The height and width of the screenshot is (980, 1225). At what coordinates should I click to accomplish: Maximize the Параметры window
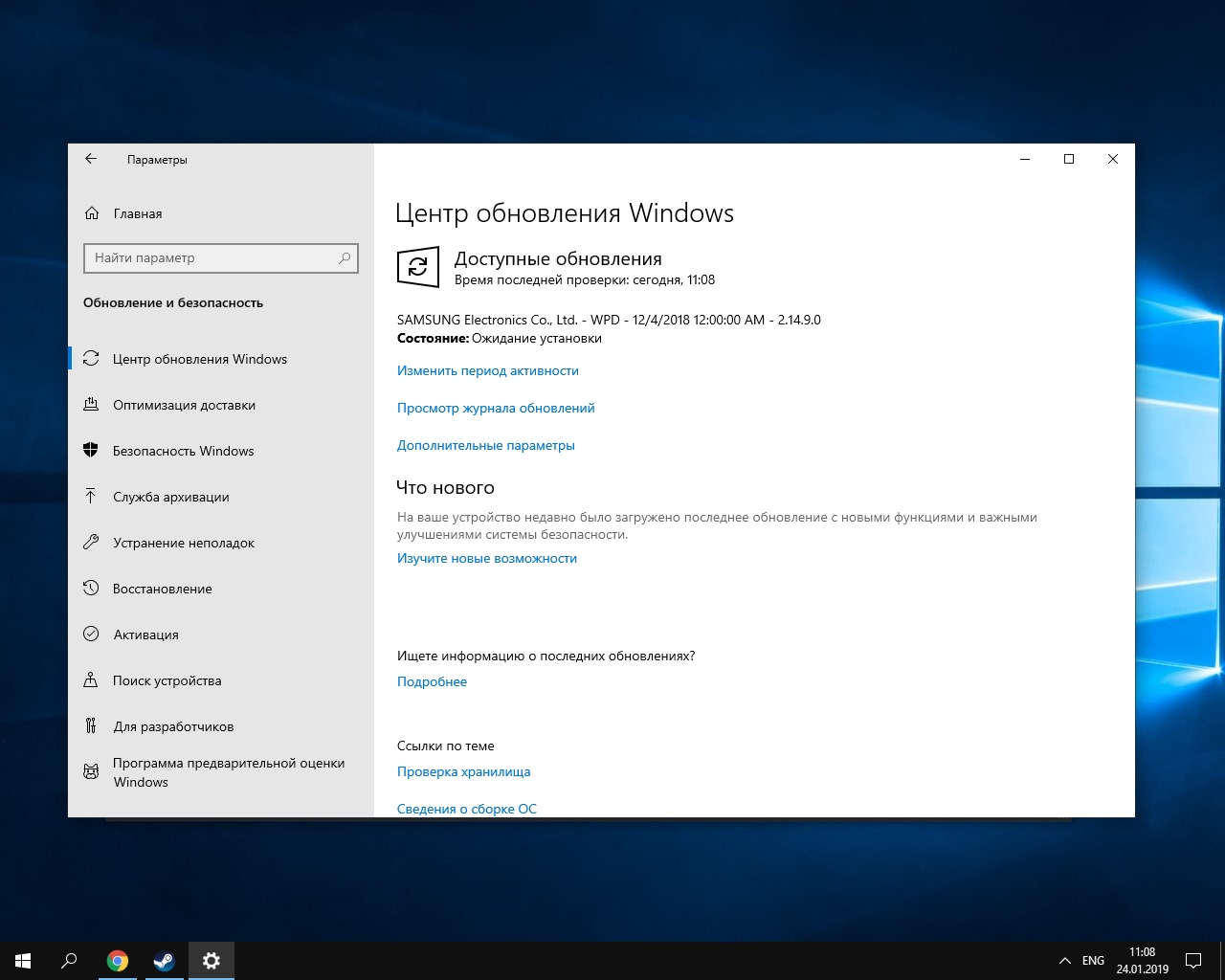[x=1069, y=159]
